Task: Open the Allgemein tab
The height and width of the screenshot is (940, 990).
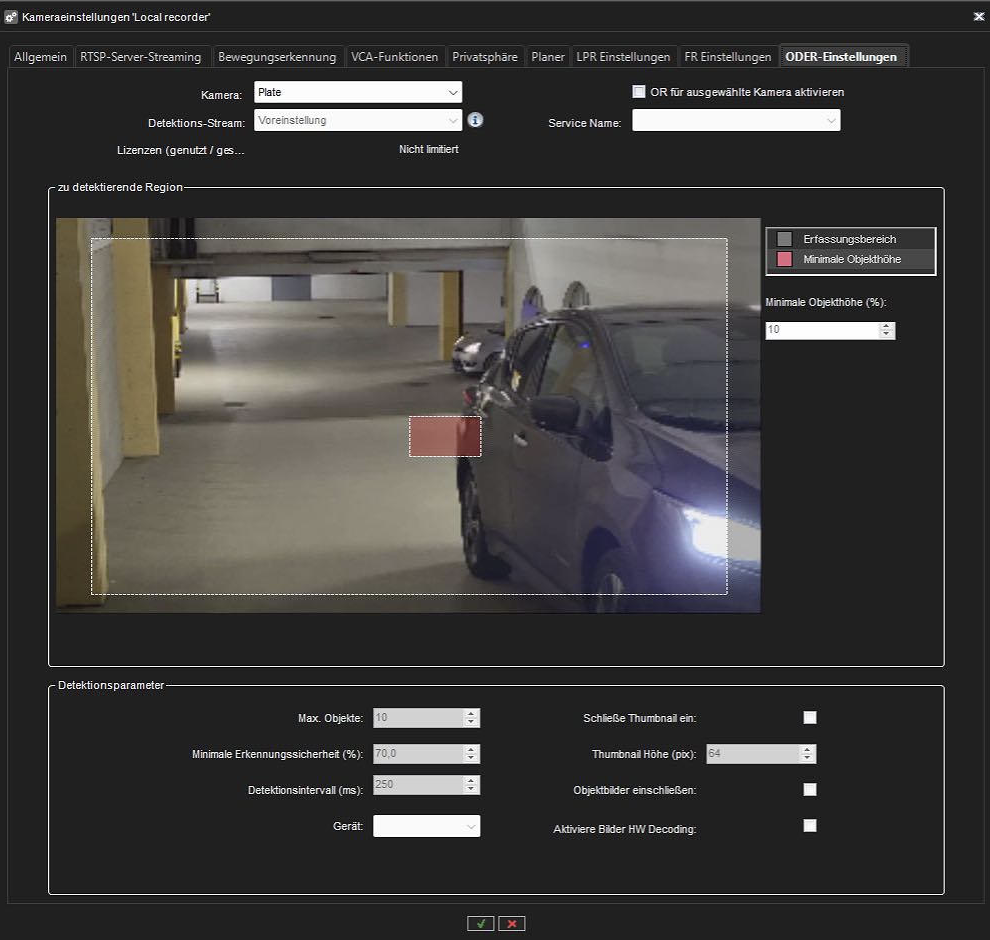Action: click(40, 57)
